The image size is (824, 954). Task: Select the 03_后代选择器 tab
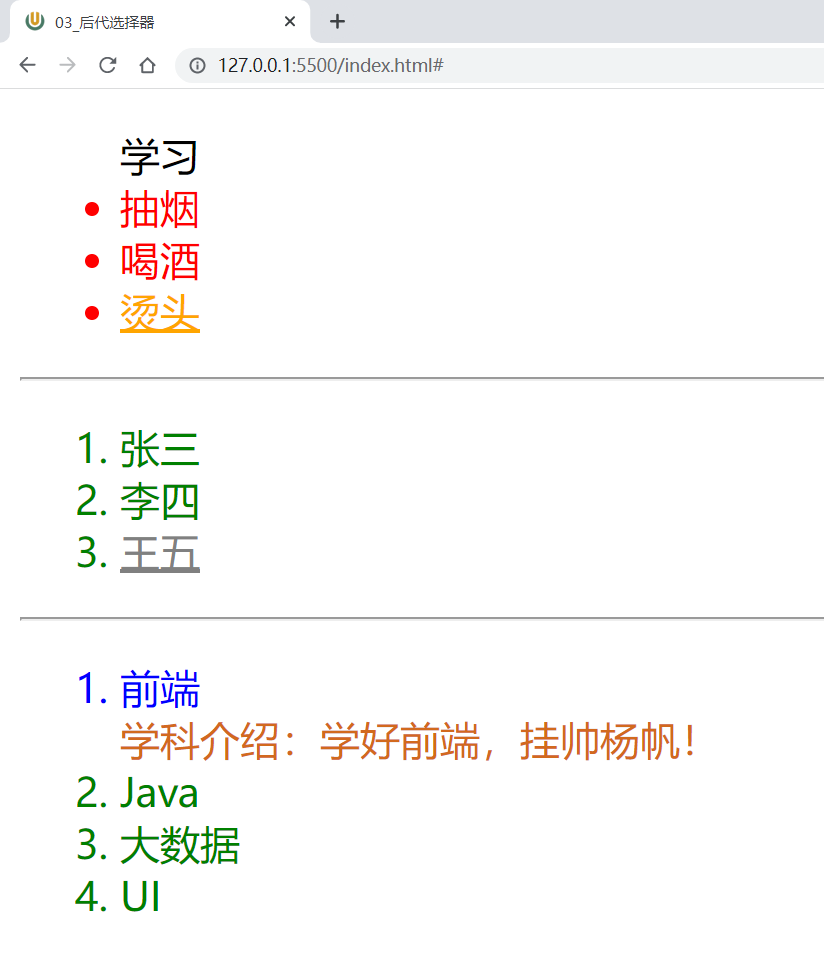[150, 22]
